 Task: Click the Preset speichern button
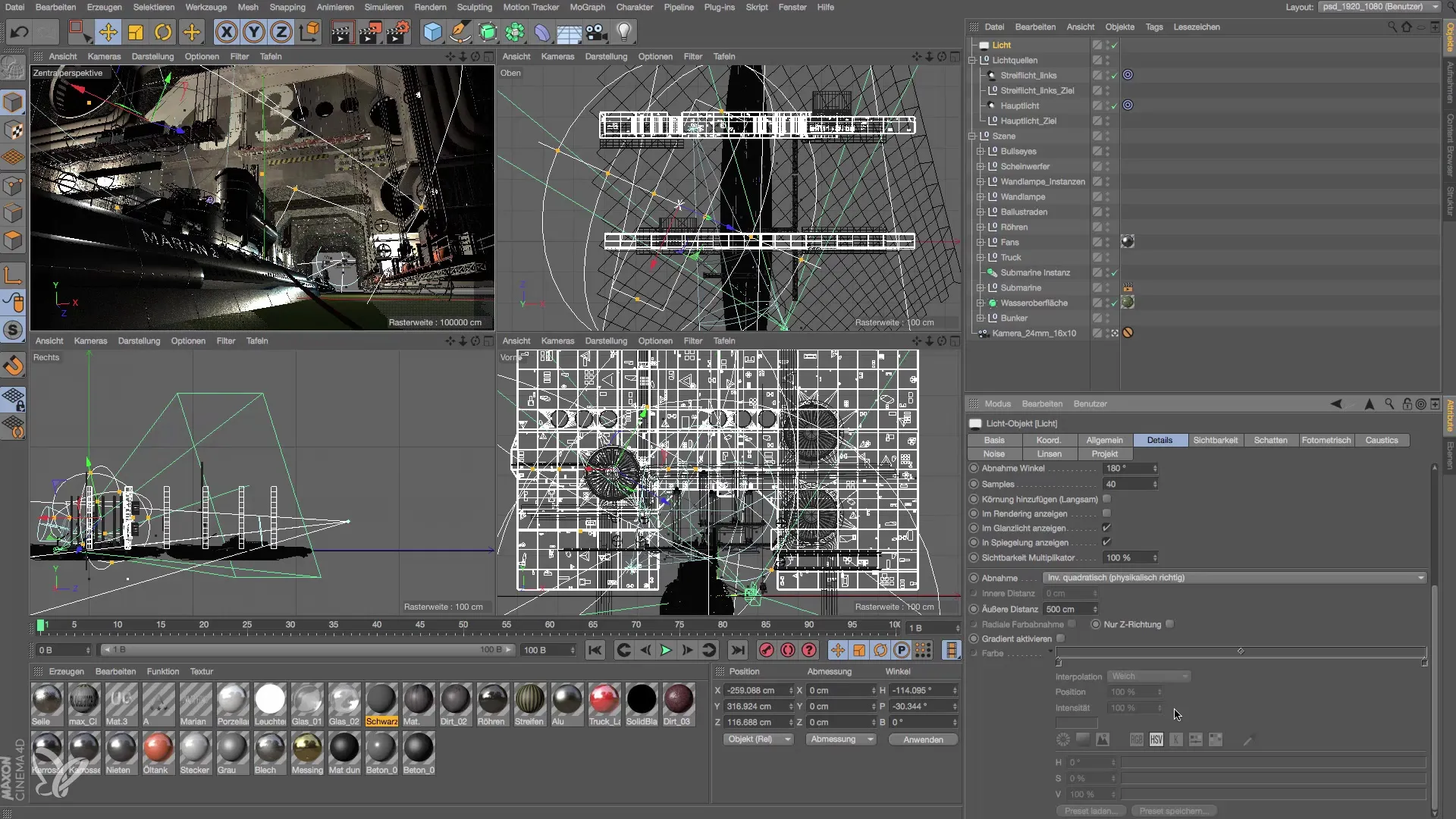point(1174,811)
